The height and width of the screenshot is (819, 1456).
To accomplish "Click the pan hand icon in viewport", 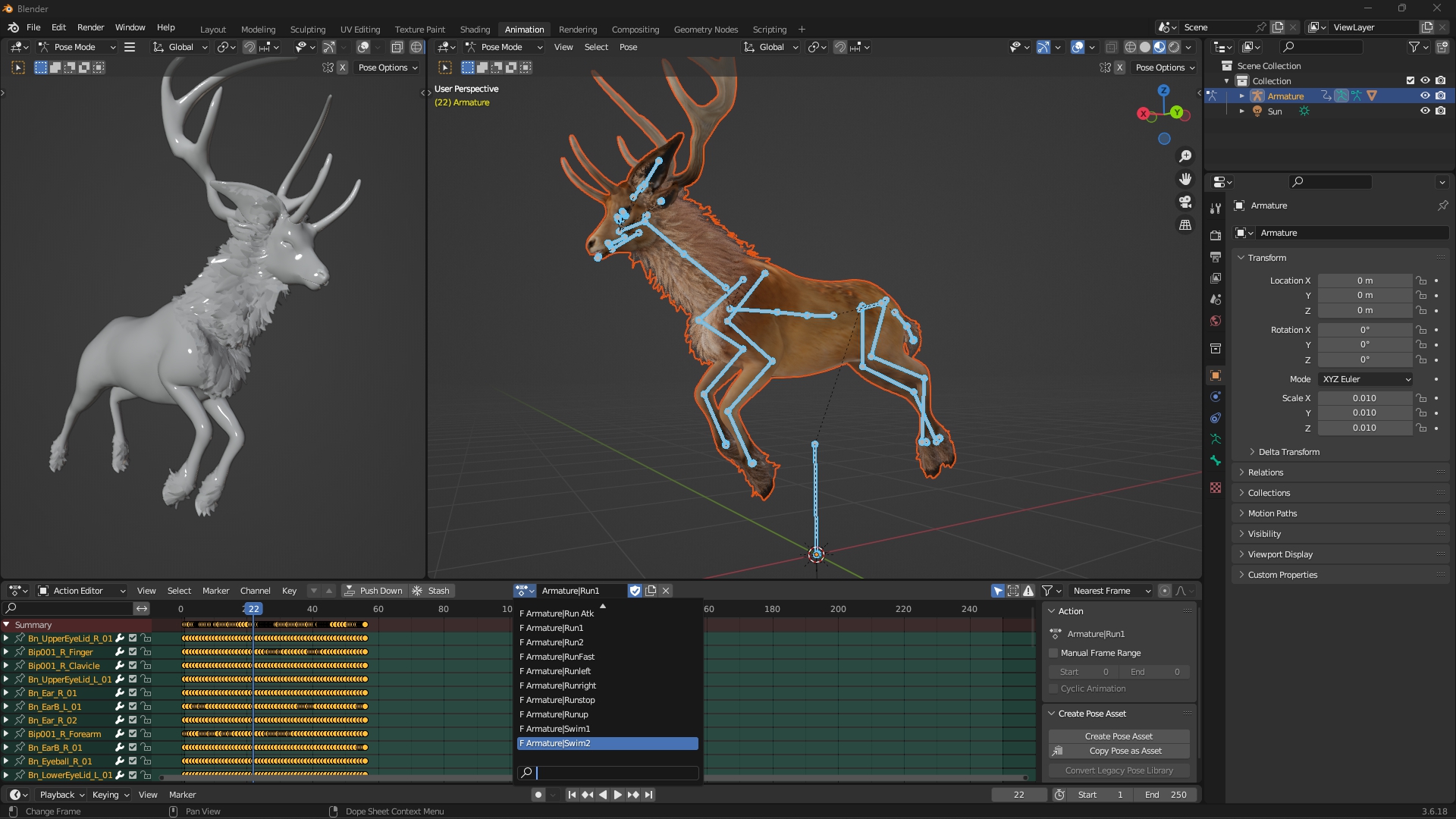I will pos(1185,179).
